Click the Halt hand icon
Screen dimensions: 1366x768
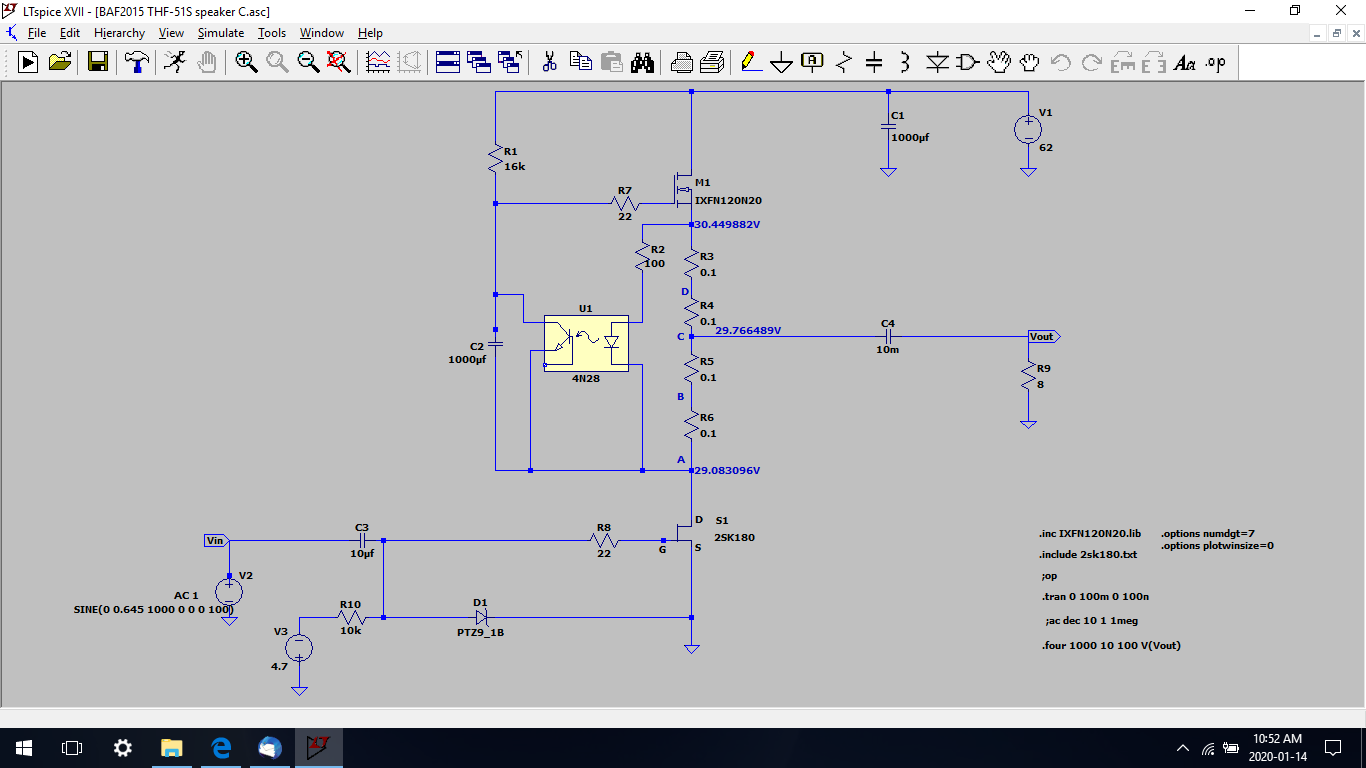206,62
